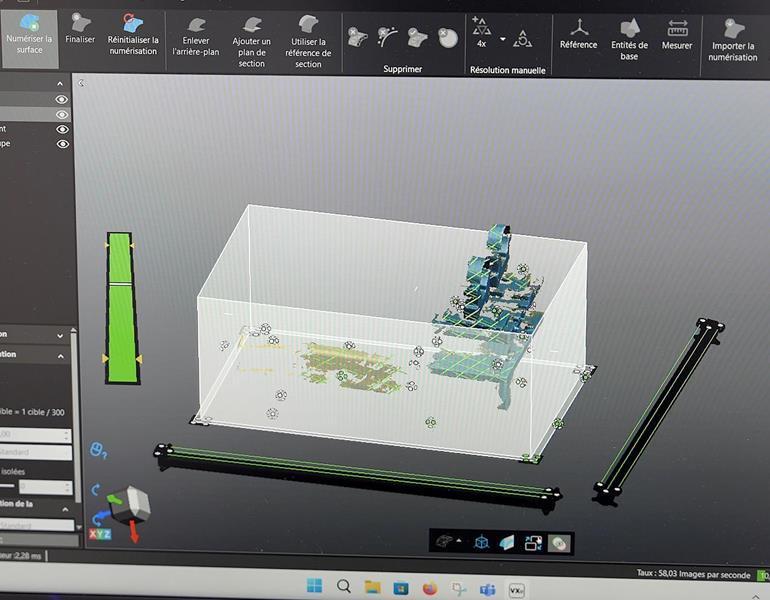Screen dimensions: 770x600
Task: Open the lower Standard dropdown field
Action: [36, 525]
